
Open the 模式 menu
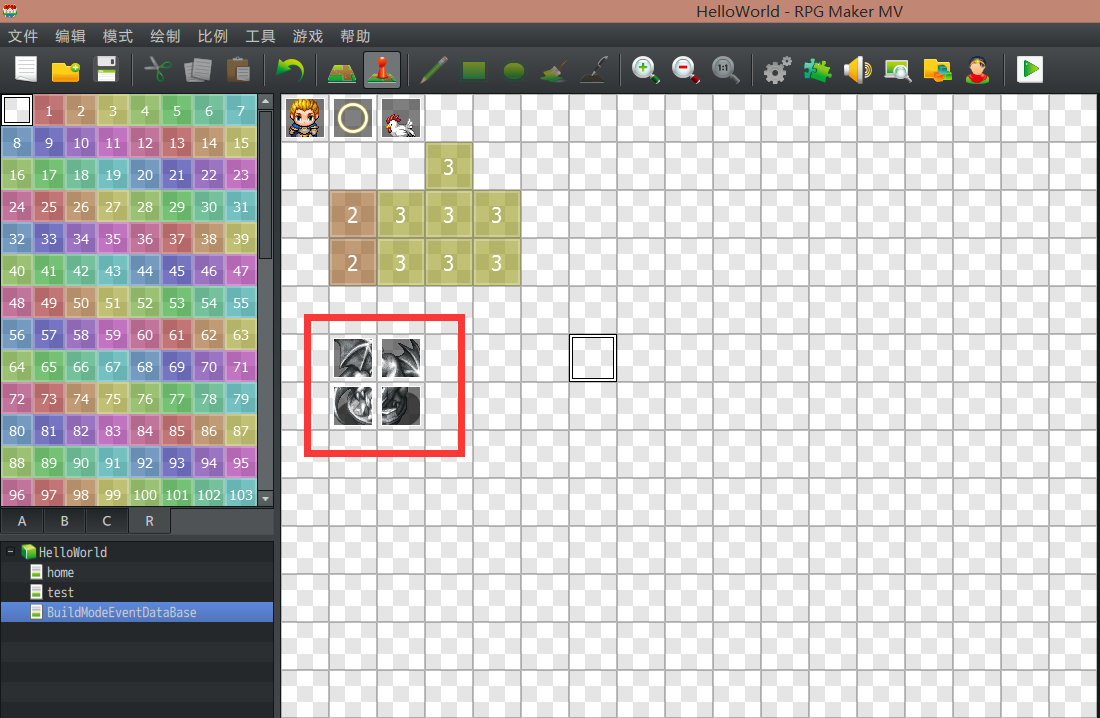(118, 36)
